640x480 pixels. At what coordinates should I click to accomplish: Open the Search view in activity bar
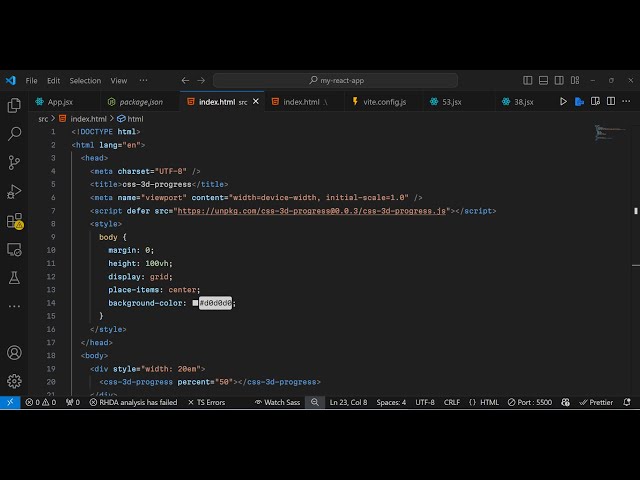(14, 133)
